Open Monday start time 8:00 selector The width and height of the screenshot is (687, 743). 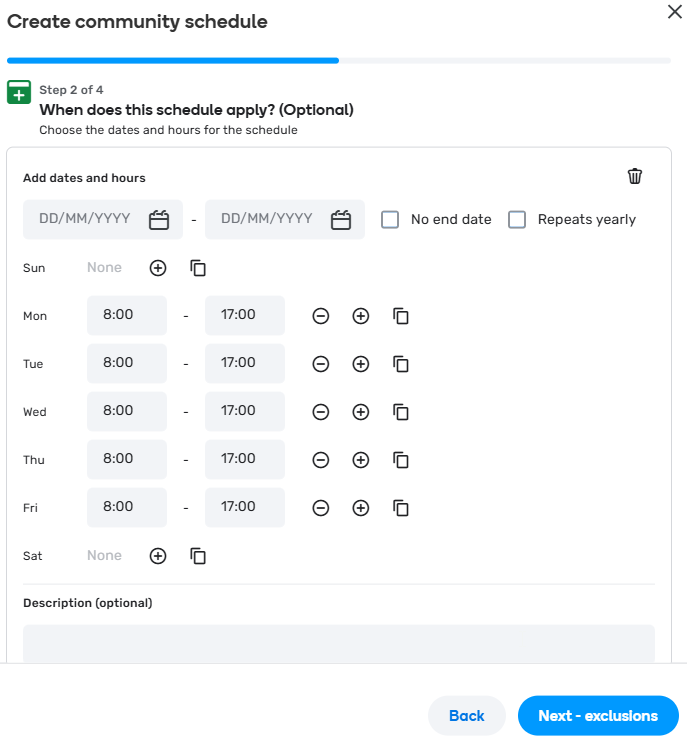click(x=127, y=316)
